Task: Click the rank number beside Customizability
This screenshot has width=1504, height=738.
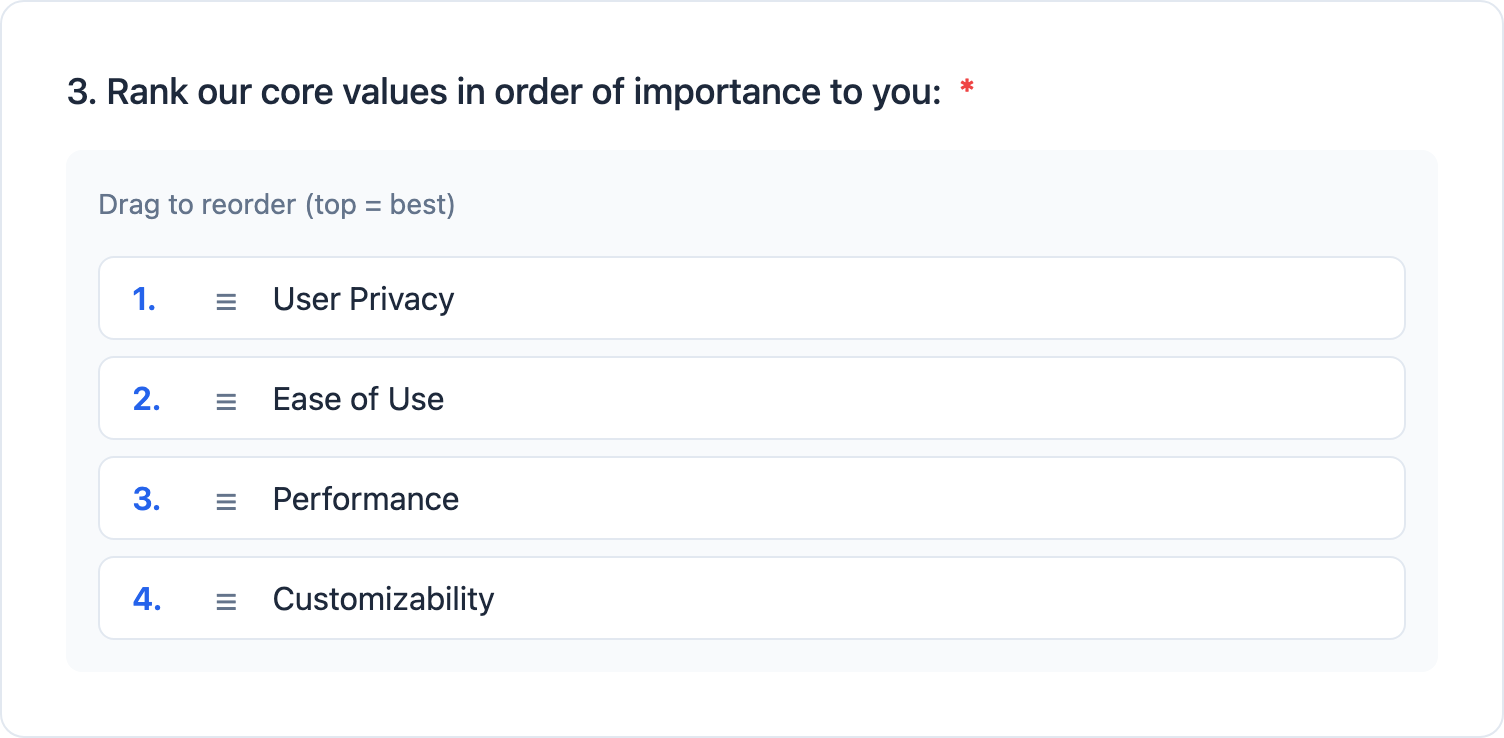Action: pyautogui.click(x=148, y=598)
